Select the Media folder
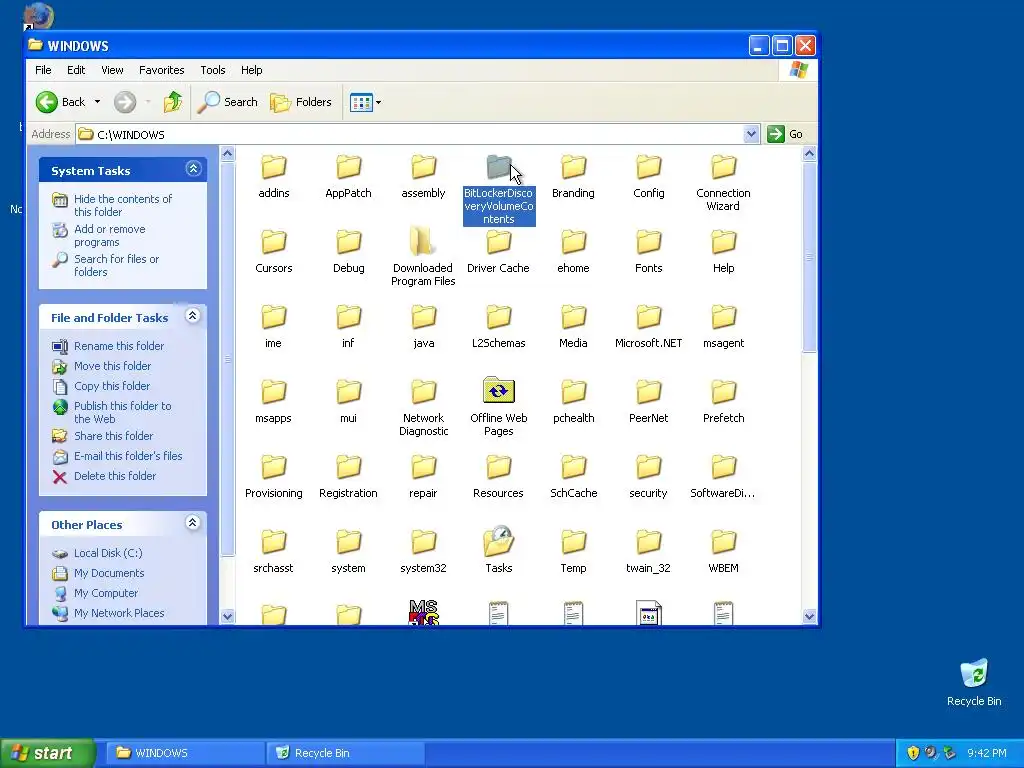 click(573, 327)
